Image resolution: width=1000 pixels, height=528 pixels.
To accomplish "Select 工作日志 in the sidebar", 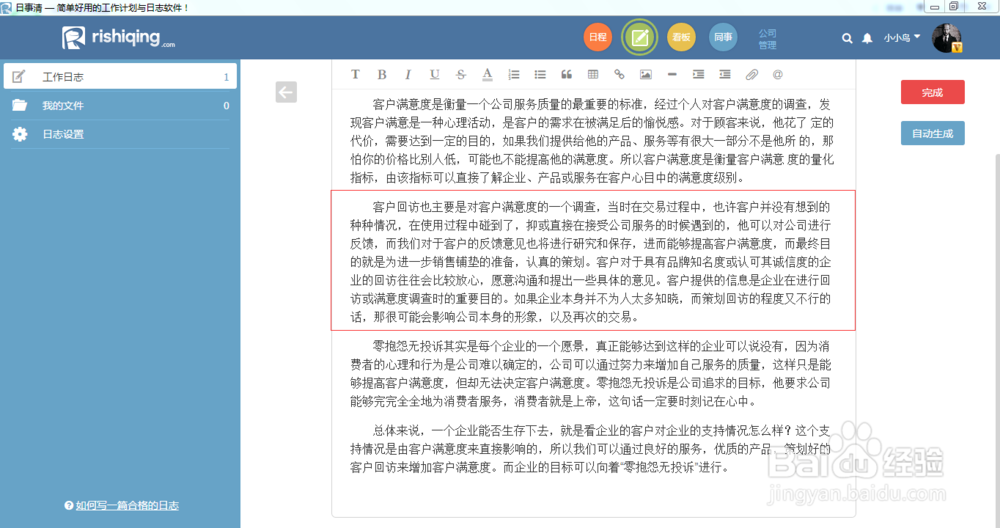I will tap(121, 77).
